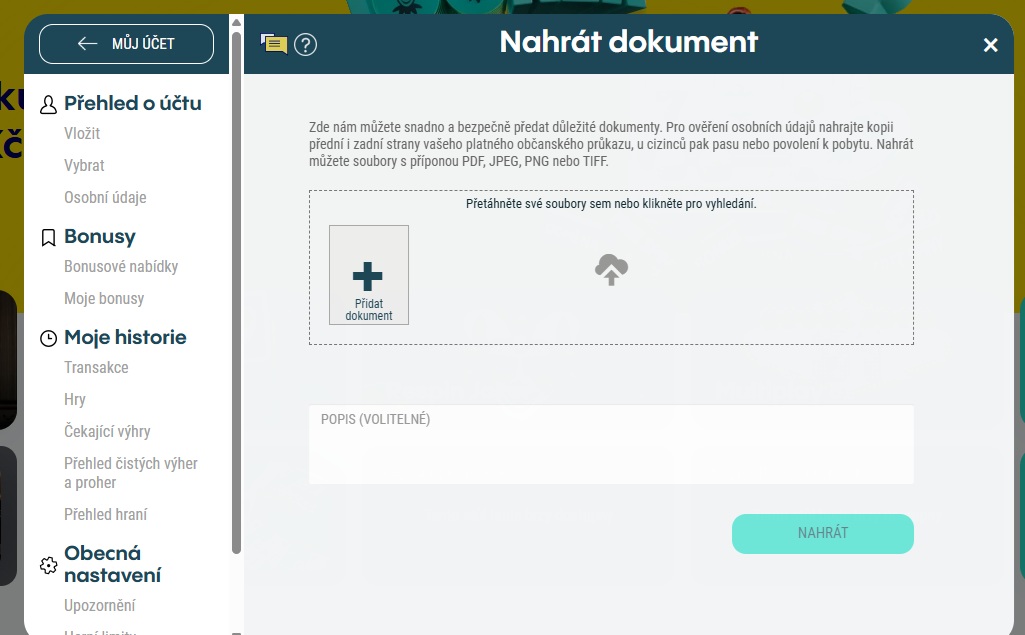Click the chat messages icon in header

[x=273, y=44]
